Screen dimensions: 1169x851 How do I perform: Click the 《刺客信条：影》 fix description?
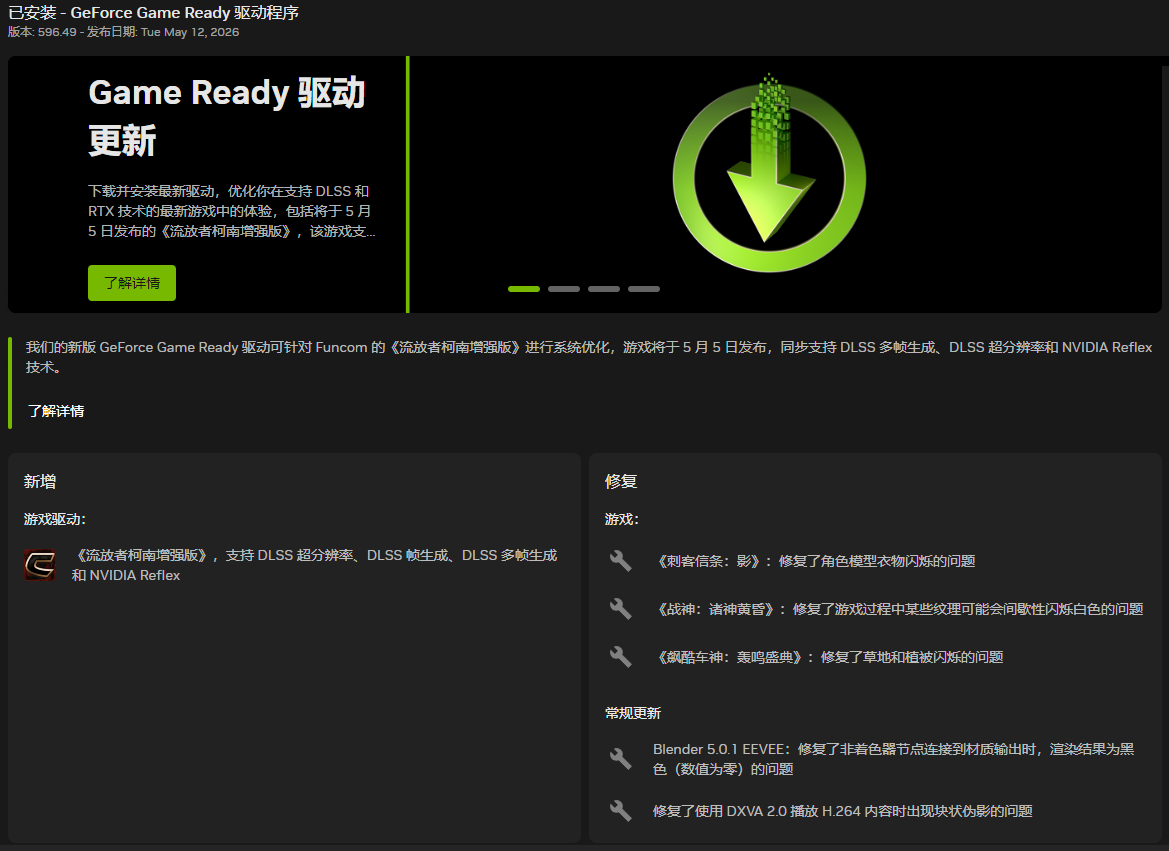pos(814,561)
